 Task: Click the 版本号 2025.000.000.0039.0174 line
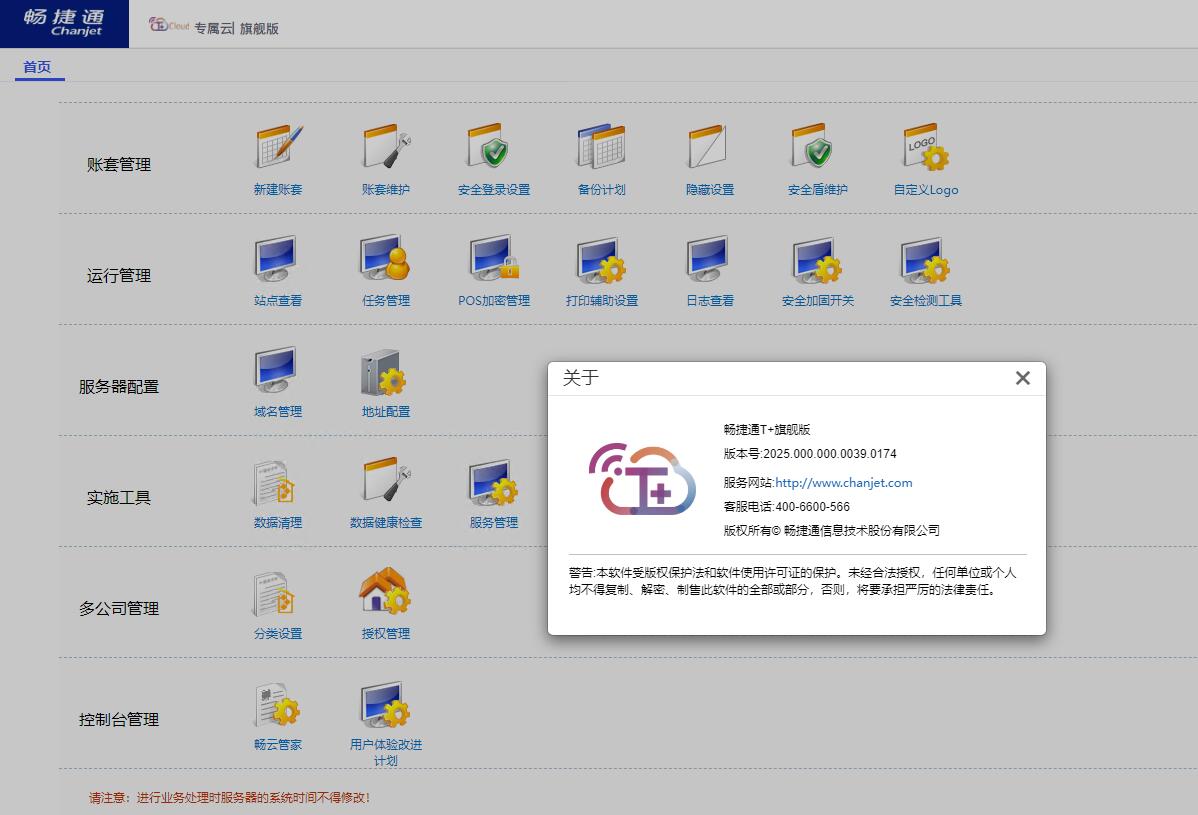pyautogui.click(x=810, y=454)
